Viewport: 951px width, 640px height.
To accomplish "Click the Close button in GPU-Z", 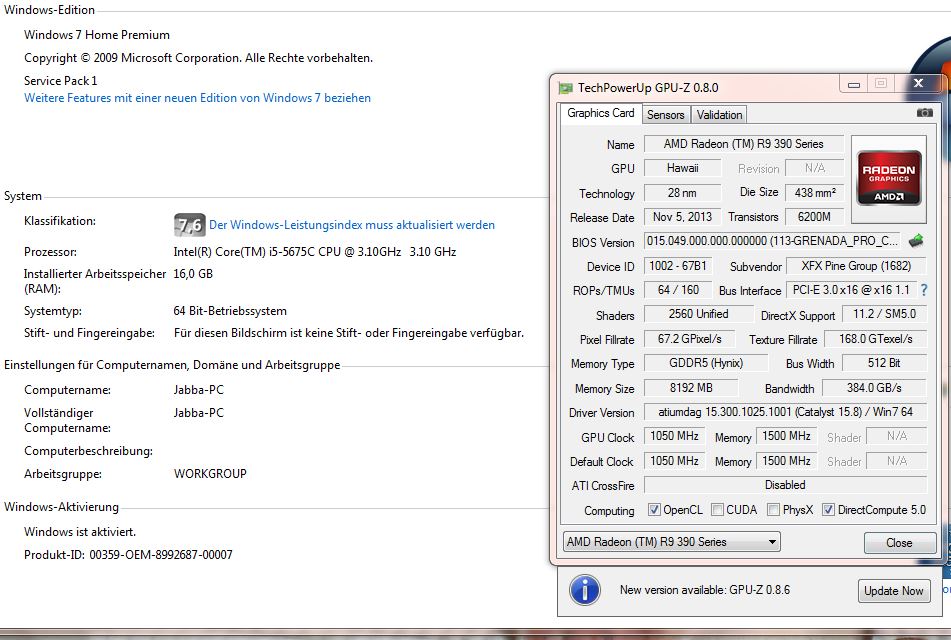I will (x=899, y=542).
